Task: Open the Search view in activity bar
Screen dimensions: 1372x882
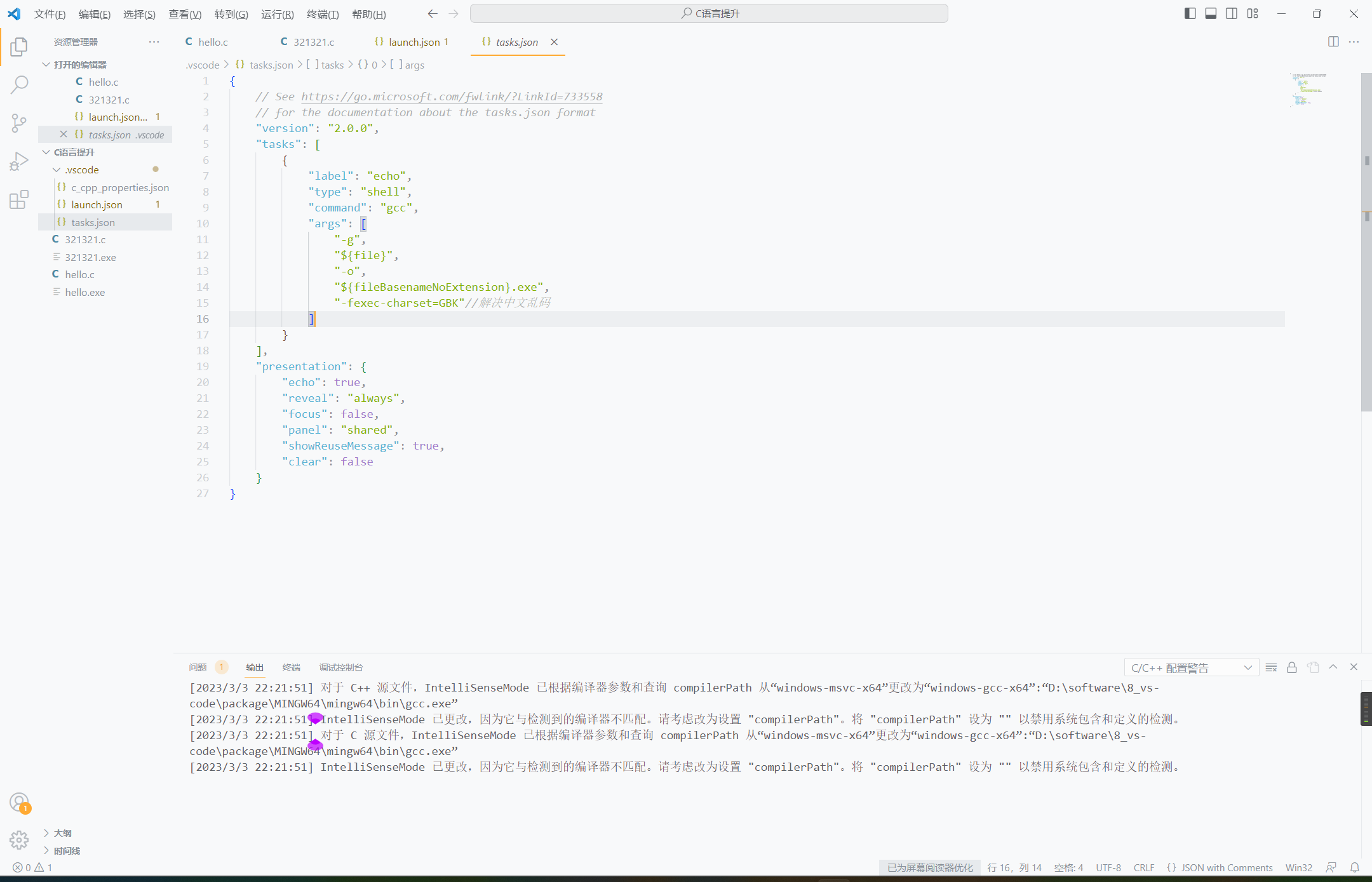Action: point(19,84)
